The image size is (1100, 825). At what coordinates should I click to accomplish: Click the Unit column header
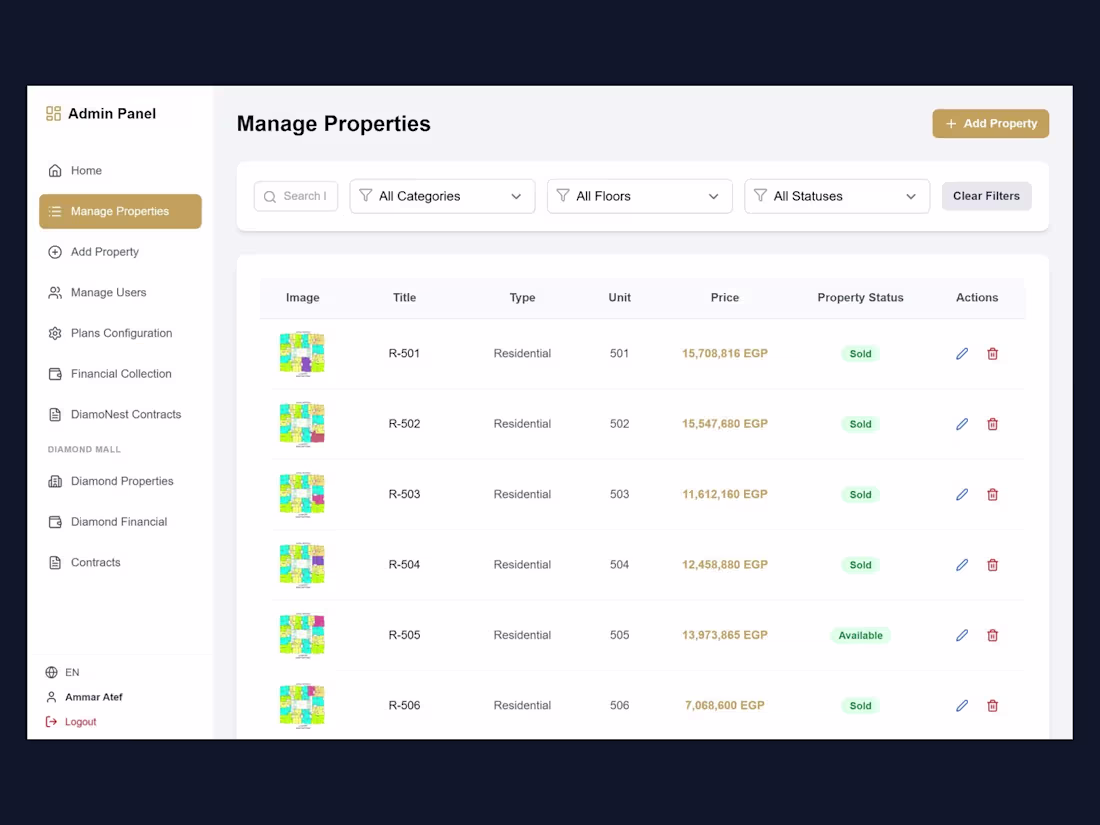(619, 297)
